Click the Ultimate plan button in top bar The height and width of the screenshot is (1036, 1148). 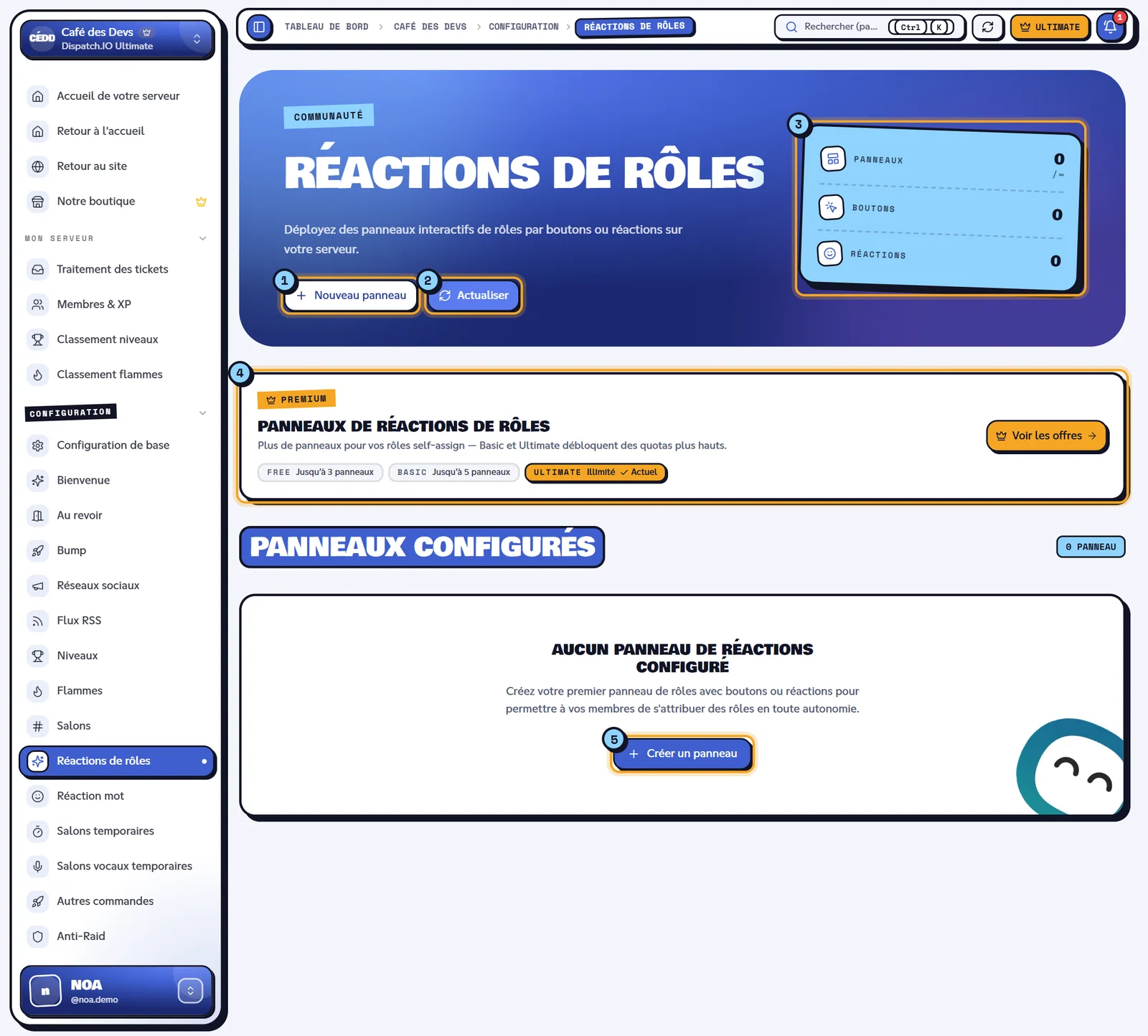1050,27
